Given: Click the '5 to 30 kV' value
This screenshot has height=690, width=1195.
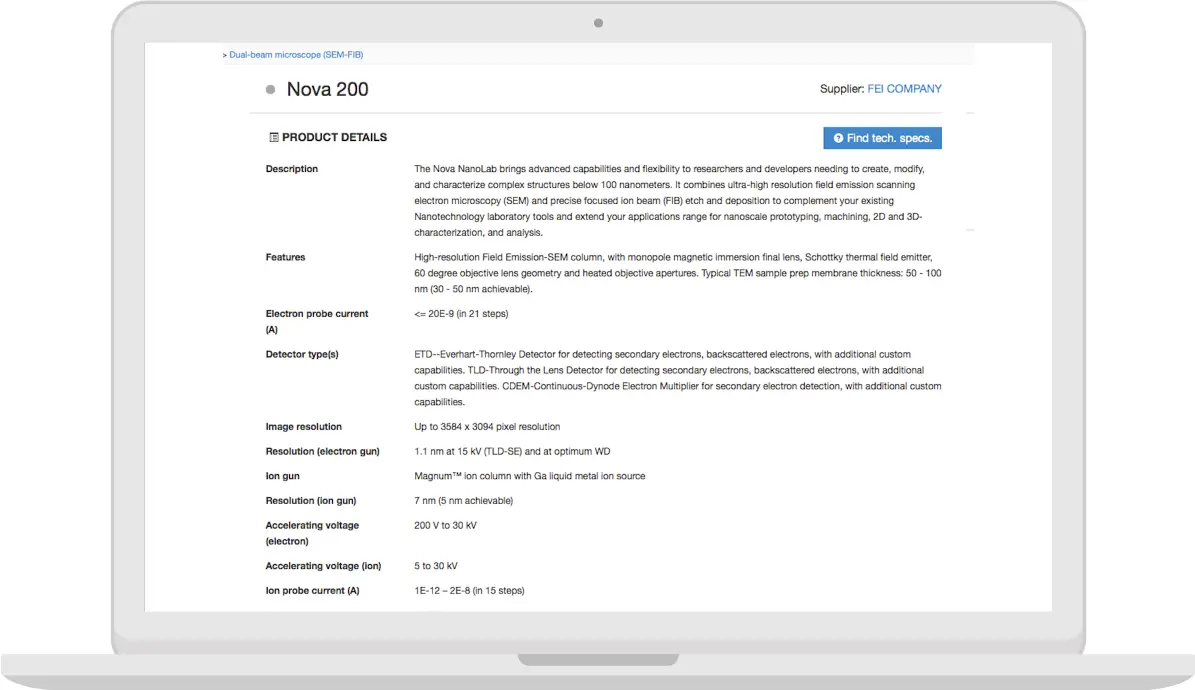Looking at the screenshot, I should click(x=436, y=566).
